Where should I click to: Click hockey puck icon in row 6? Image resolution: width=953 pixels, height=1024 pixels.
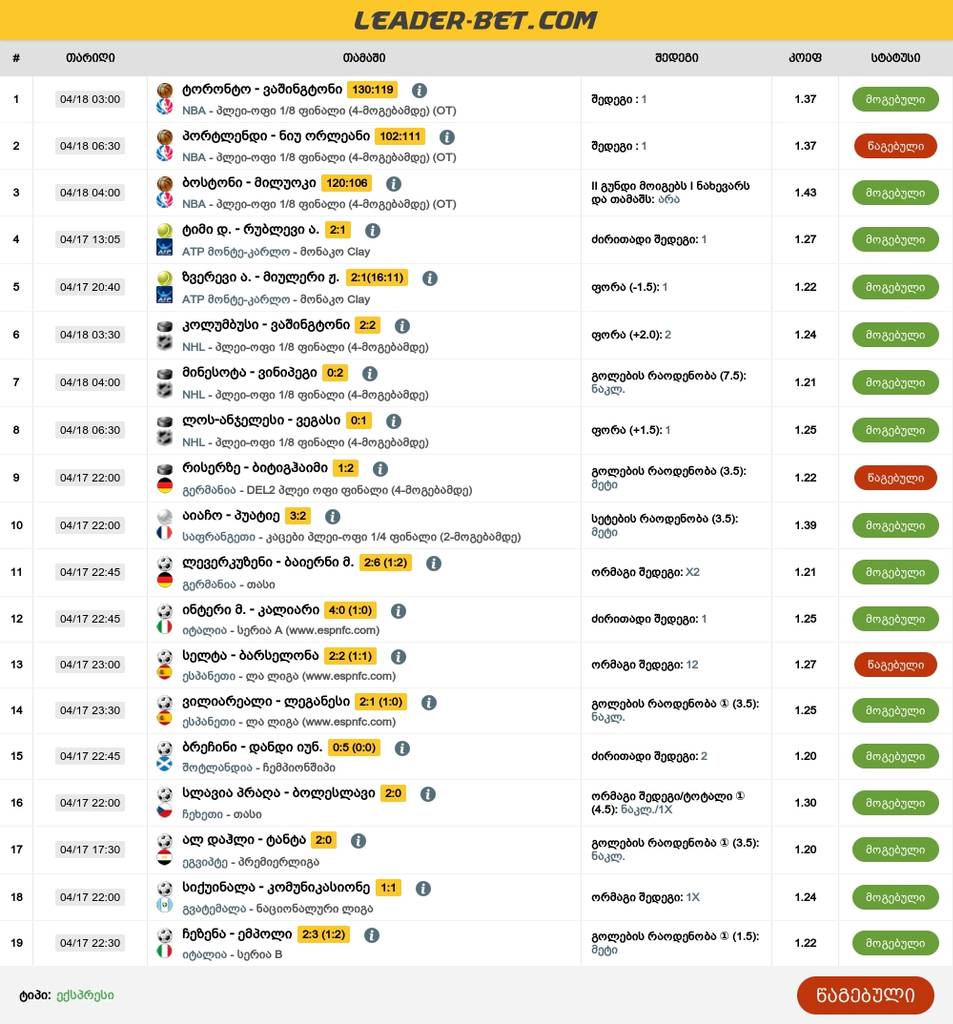(x=165, y=326)
